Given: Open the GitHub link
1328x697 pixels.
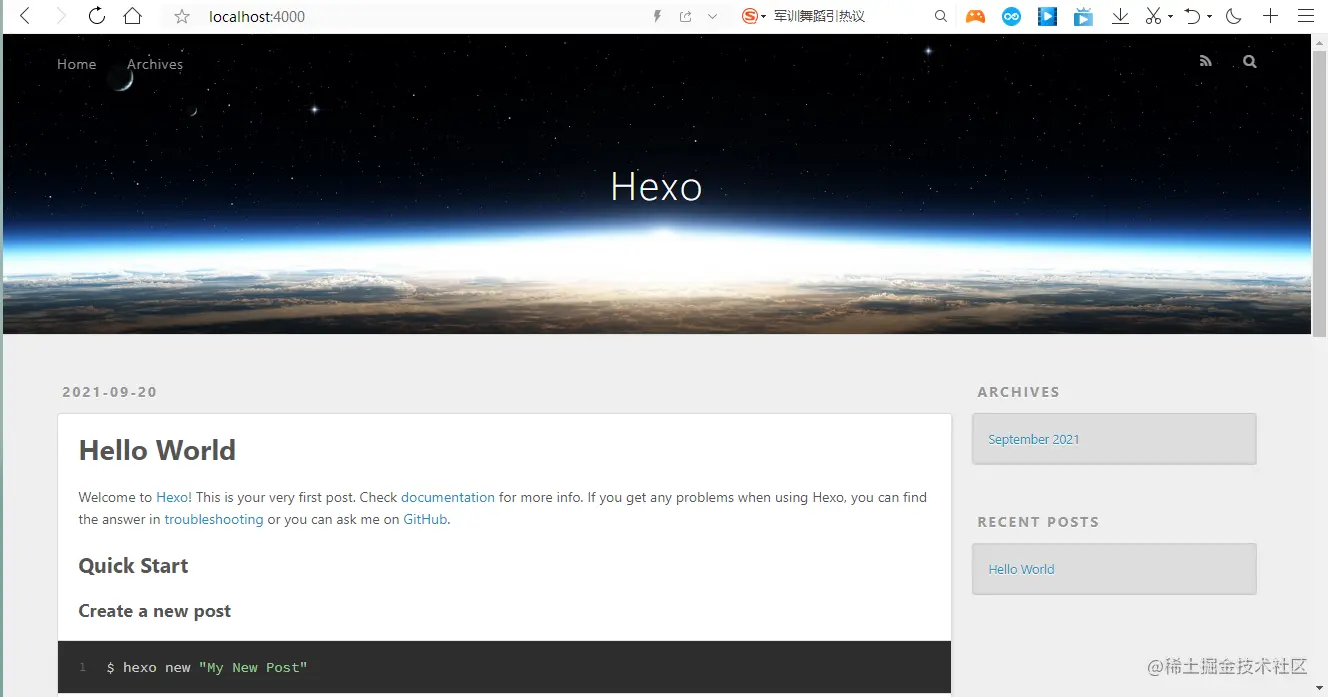Looking at the screenshot, I should 425,519.
